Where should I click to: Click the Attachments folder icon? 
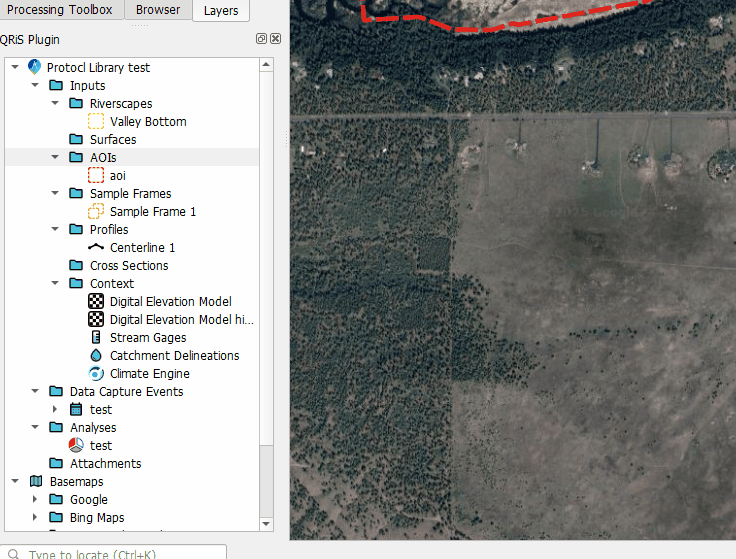coord(56,463)
